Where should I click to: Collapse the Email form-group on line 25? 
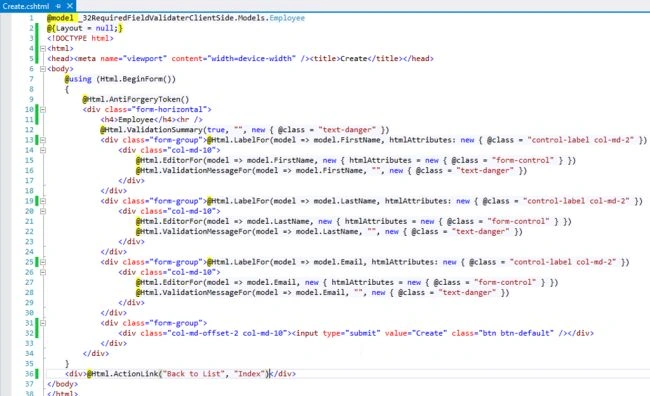pos(43,262)
